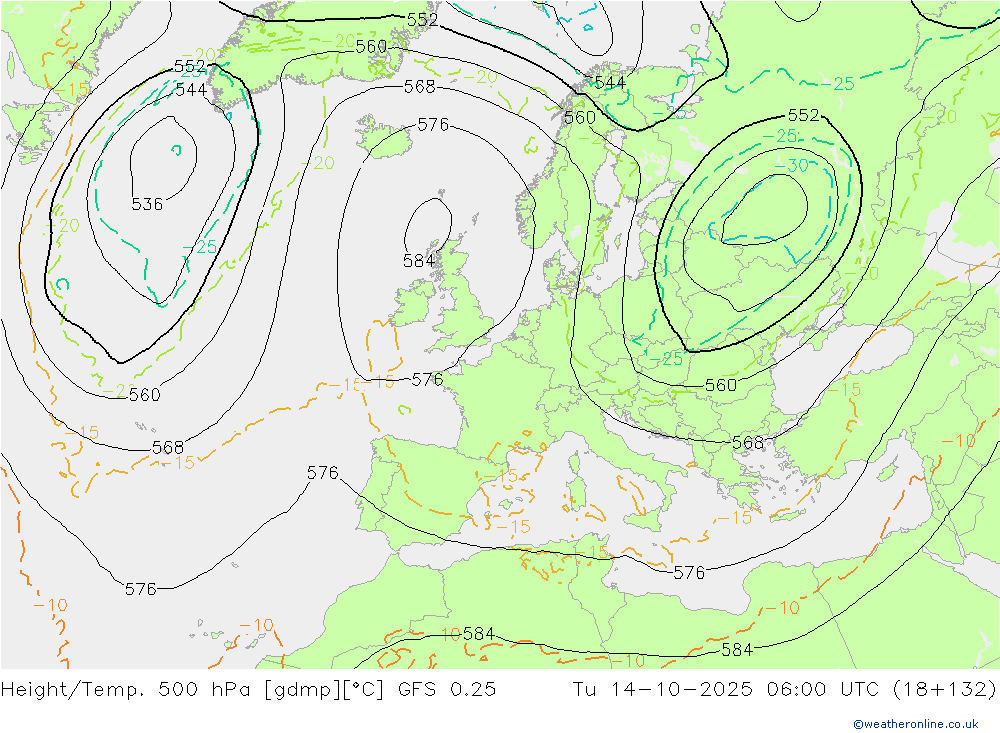Click the '[gdmp][°C]' units text
Viewport: 1000px width, 733px height.
(x=324, y=690)
